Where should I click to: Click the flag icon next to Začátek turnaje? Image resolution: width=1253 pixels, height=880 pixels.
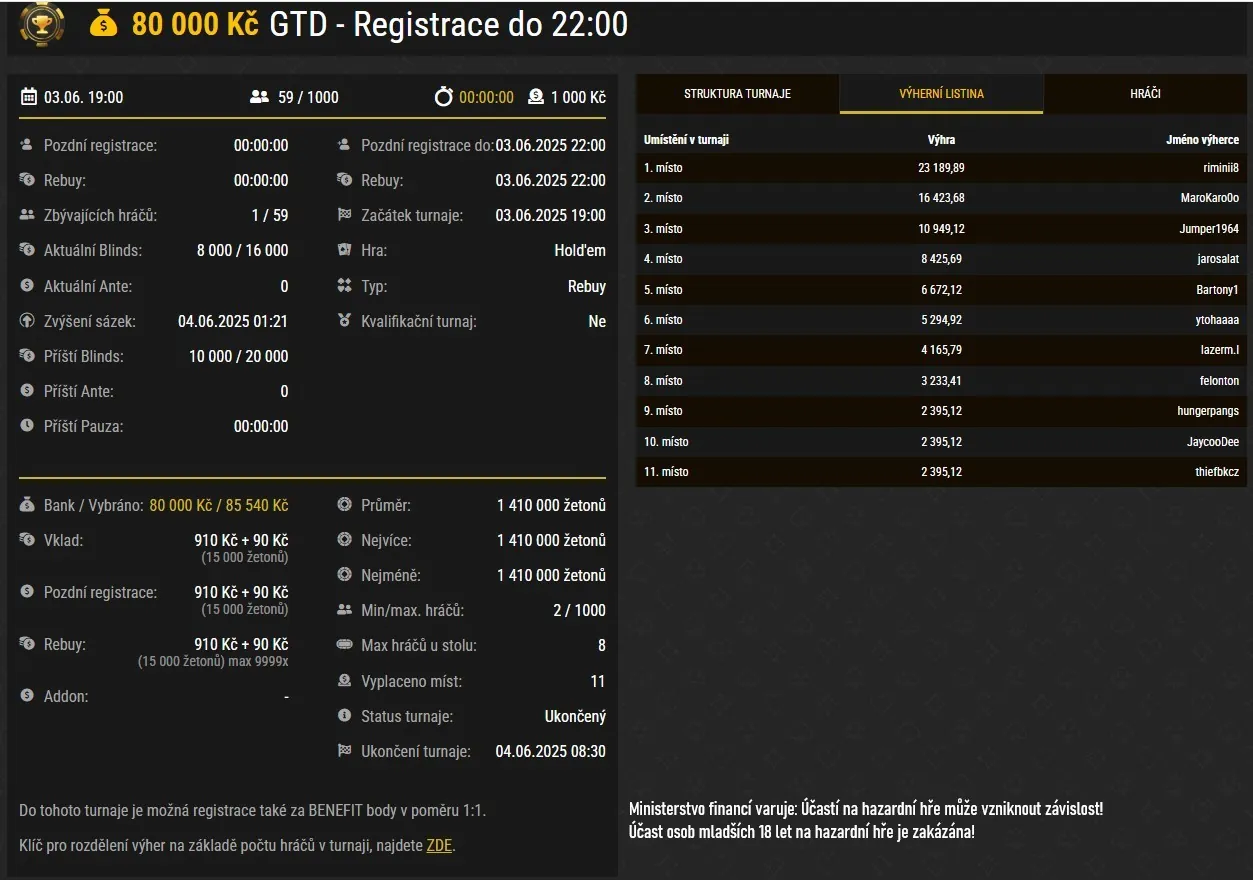coord(345,215)
